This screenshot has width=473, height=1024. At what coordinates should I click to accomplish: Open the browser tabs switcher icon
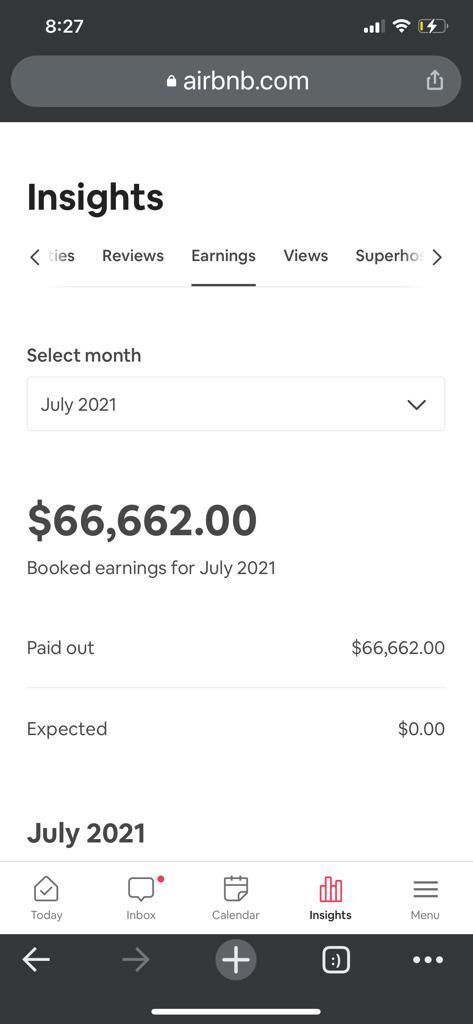[x=336, y=960]
